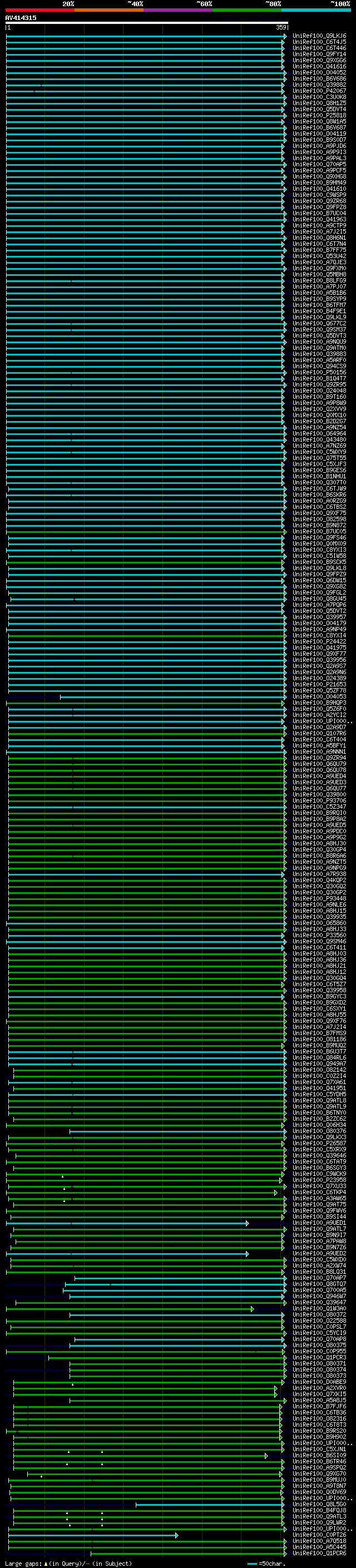Click the UniRef100_Q9ATL7 label
Image resolution: width=356 pixels, height=1568 pixels.
point(319,1229)
